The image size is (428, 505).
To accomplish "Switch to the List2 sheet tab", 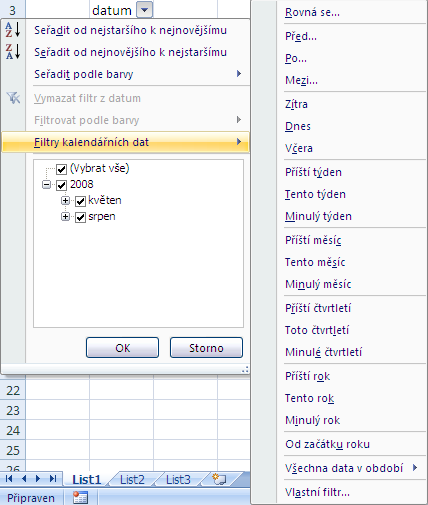I will 132,479.
